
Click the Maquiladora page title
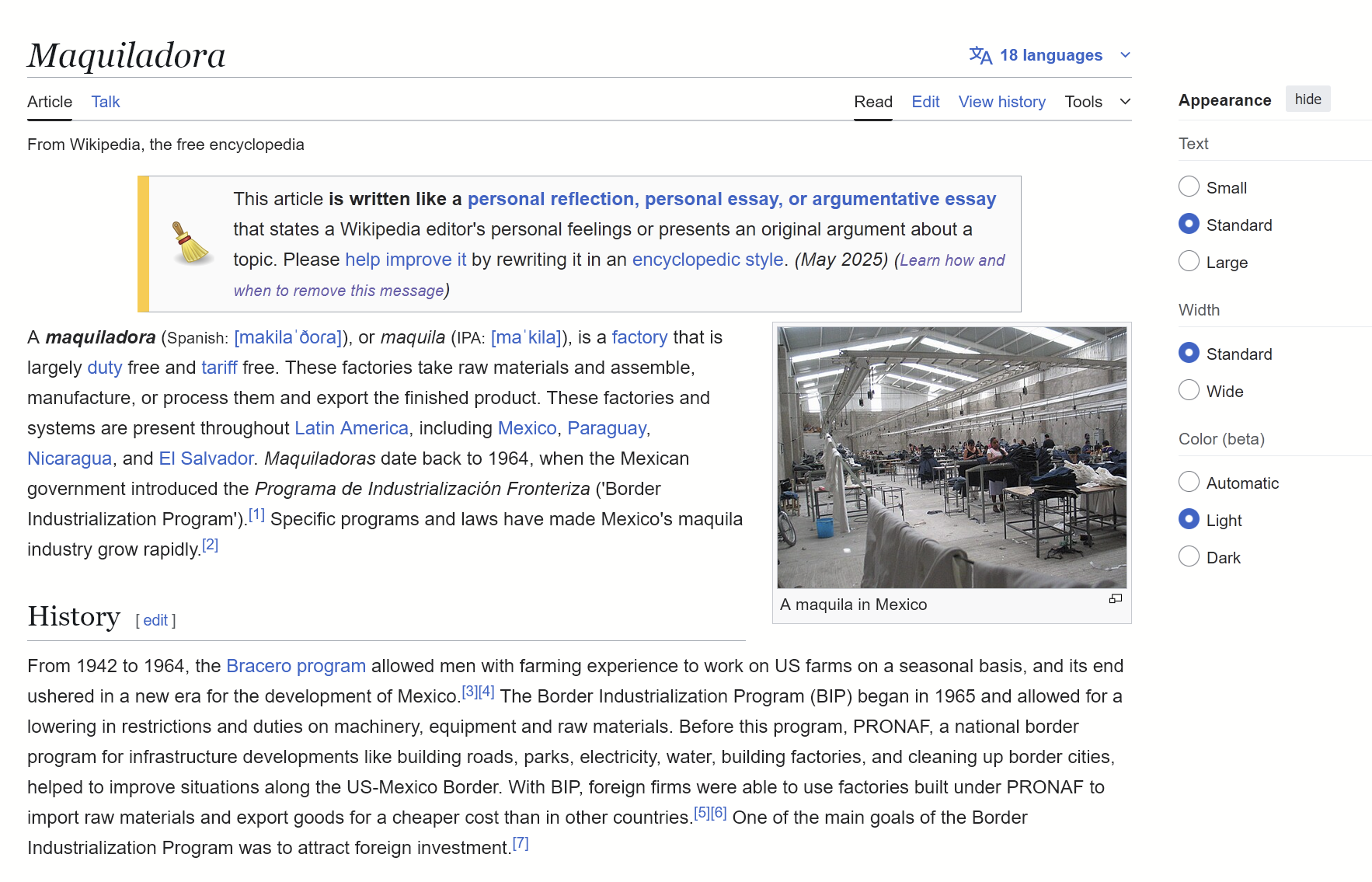tap(127, 55)
